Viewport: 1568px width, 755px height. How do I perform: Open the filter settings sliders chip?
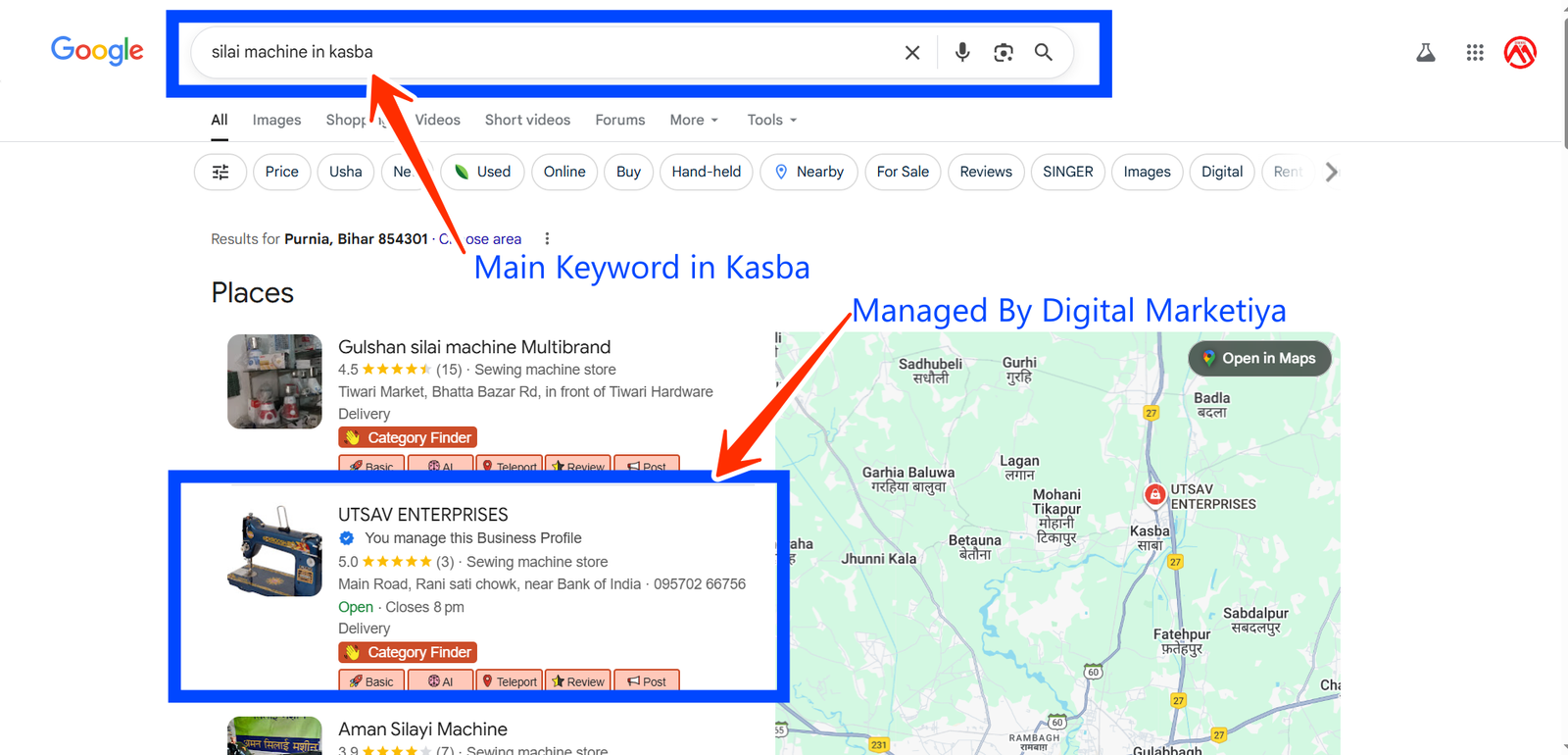[x=220, y=172]
